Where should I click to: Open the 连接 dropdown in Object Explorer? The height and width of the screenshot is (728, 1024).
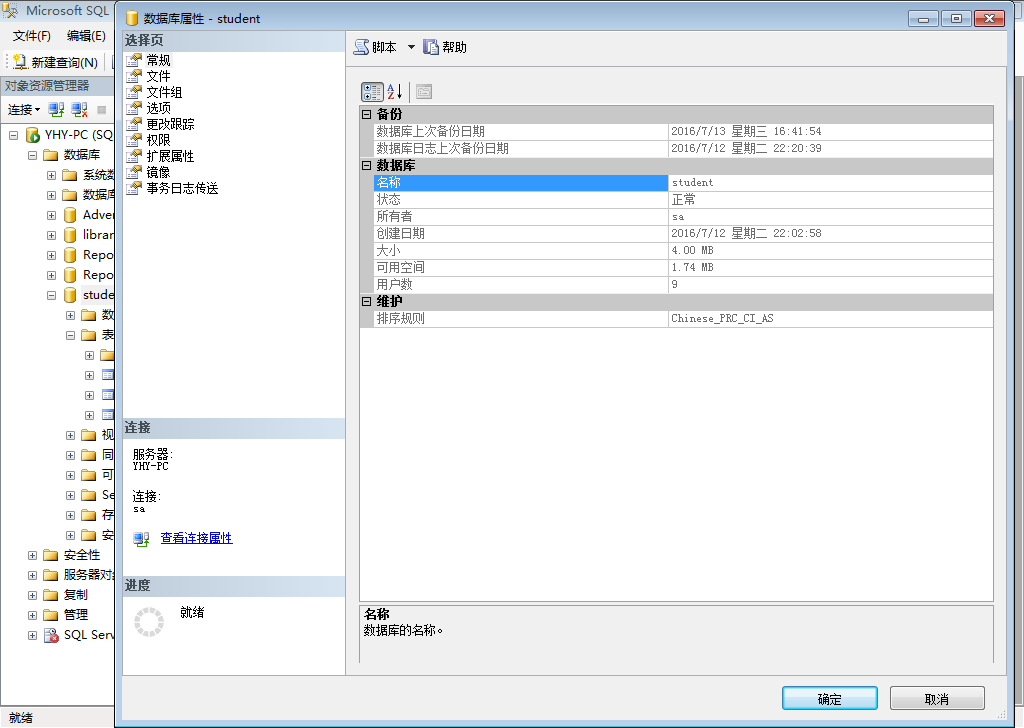[24, 110]
